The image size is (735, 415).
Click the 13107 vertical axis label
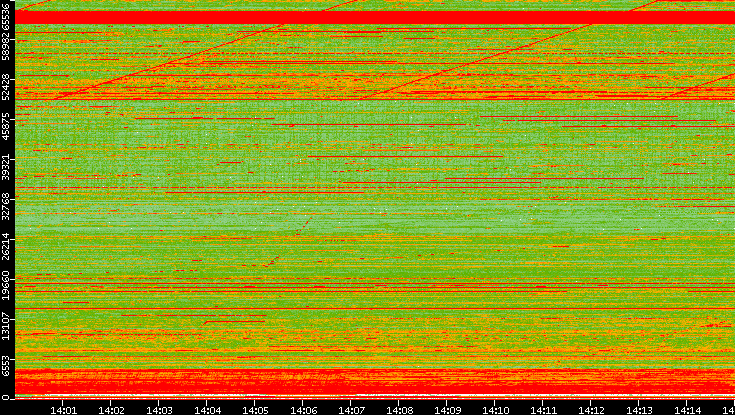pos(6,325)
